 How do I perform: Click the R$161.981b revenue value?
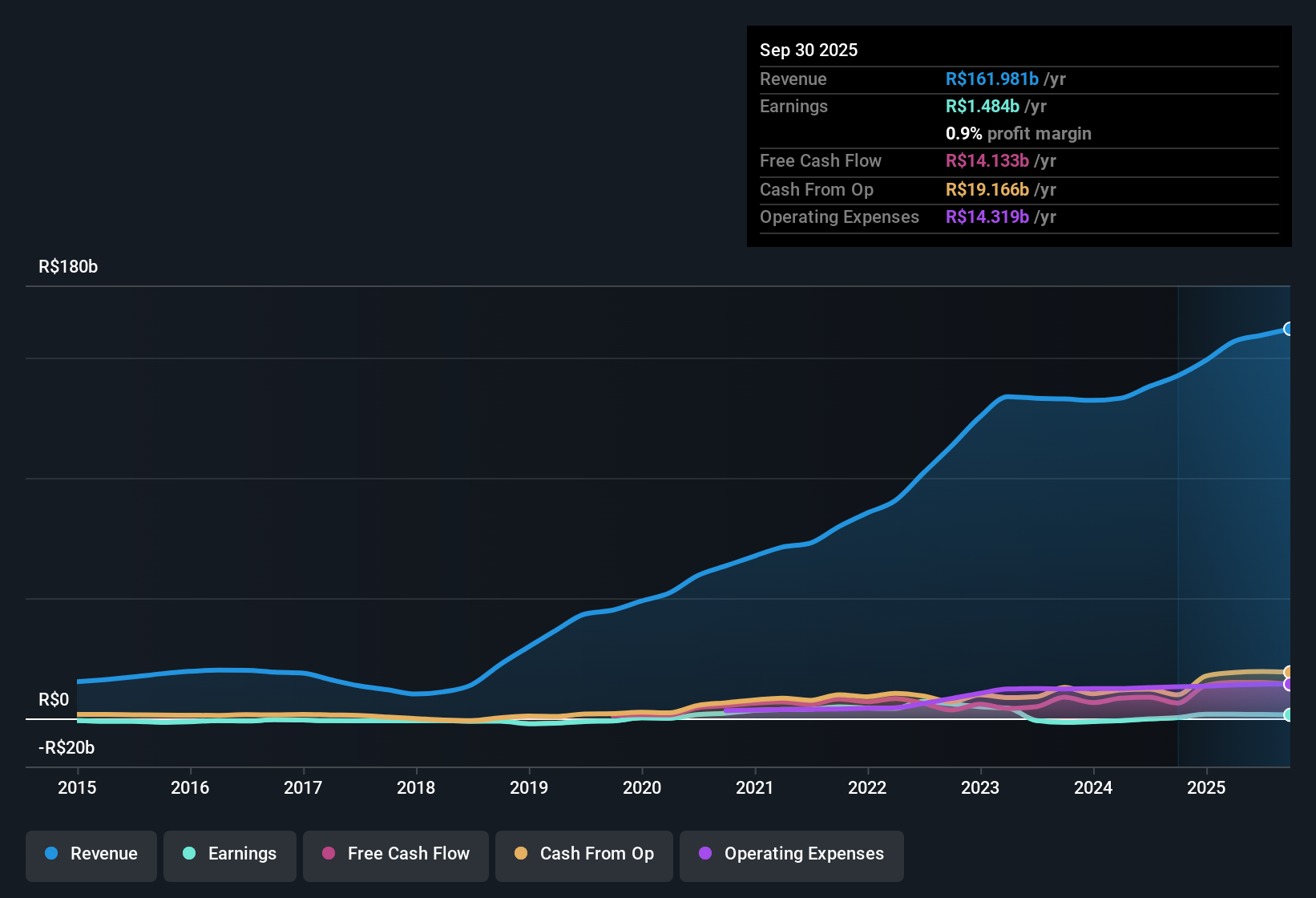coord(991,79)
